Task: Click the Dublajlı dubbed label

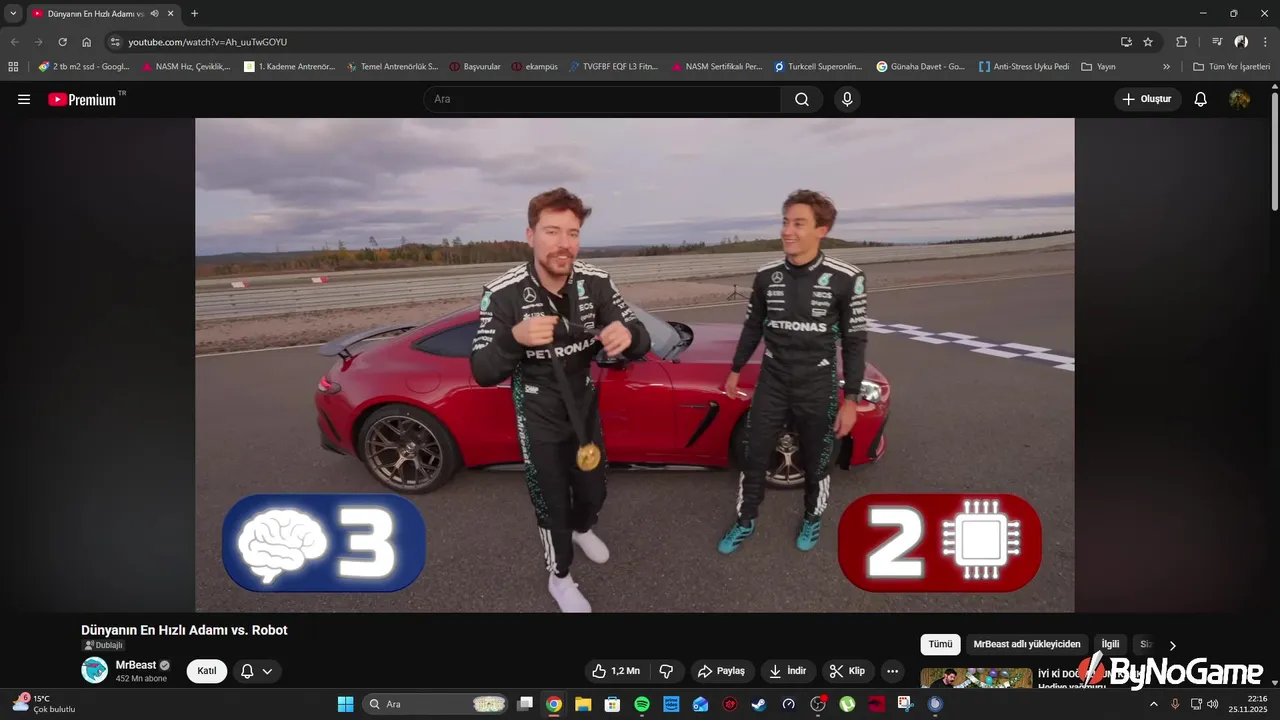Action: click(x=103, y=645)
